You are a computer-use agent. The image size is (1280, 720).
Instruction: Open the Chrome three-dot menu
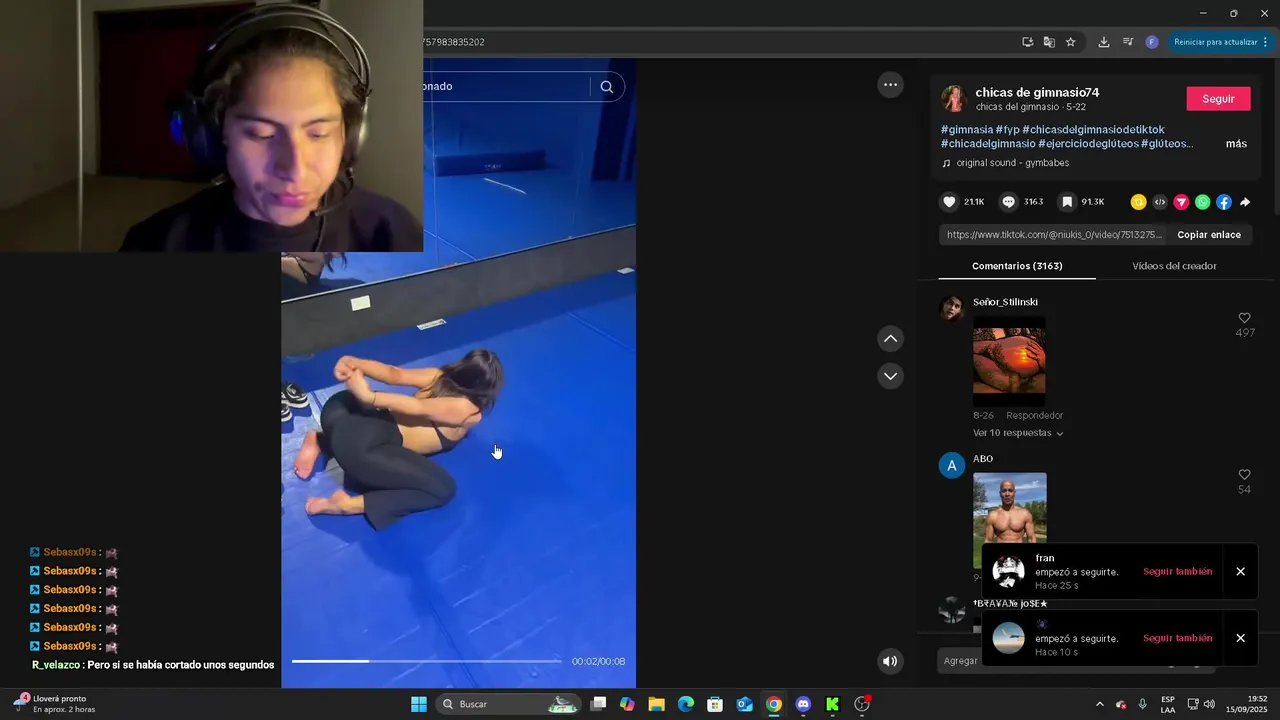click(x=1265, y=42)
